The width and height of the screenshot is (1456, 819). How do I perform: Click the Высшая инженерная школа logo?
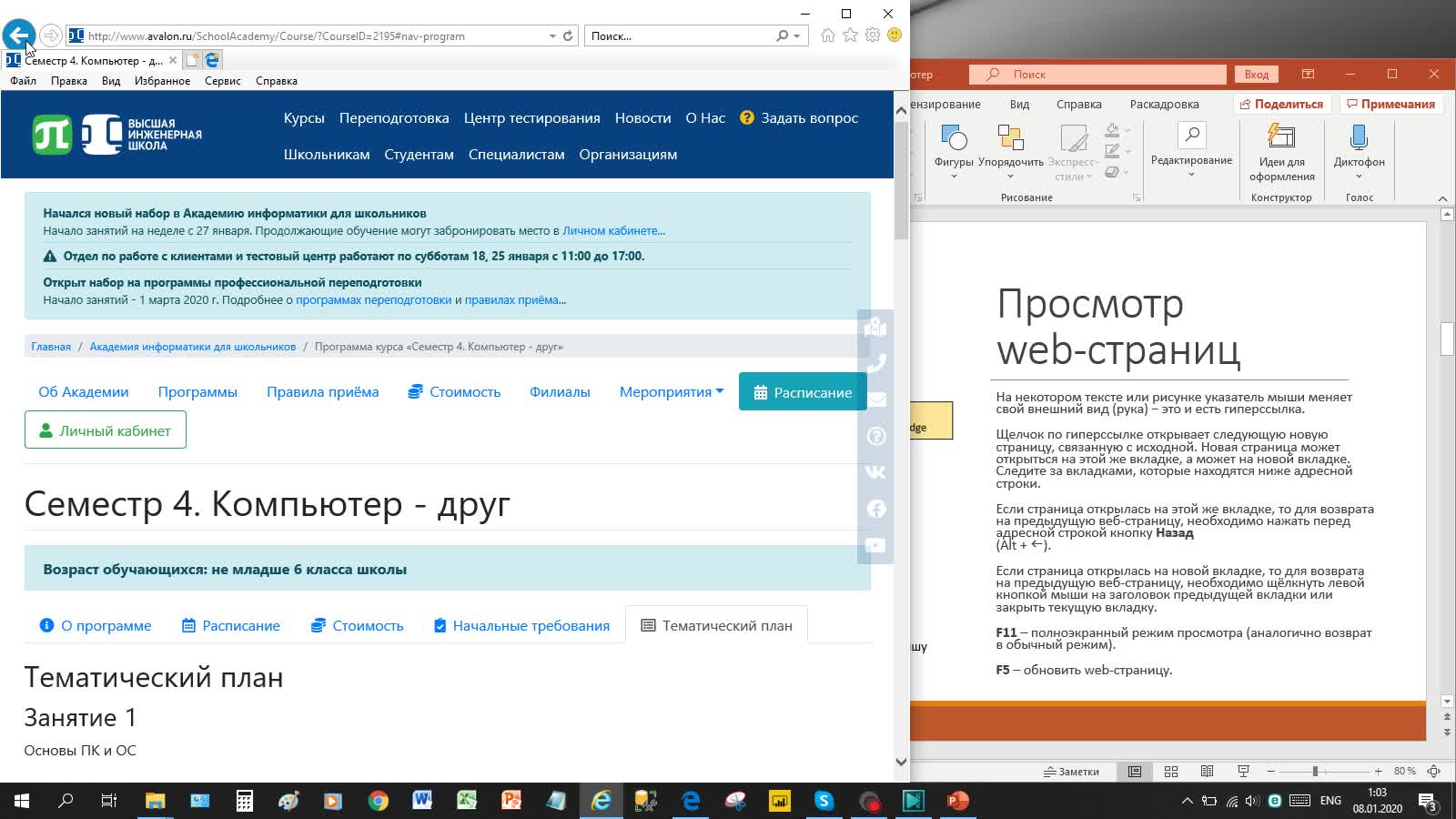[117, 135]
